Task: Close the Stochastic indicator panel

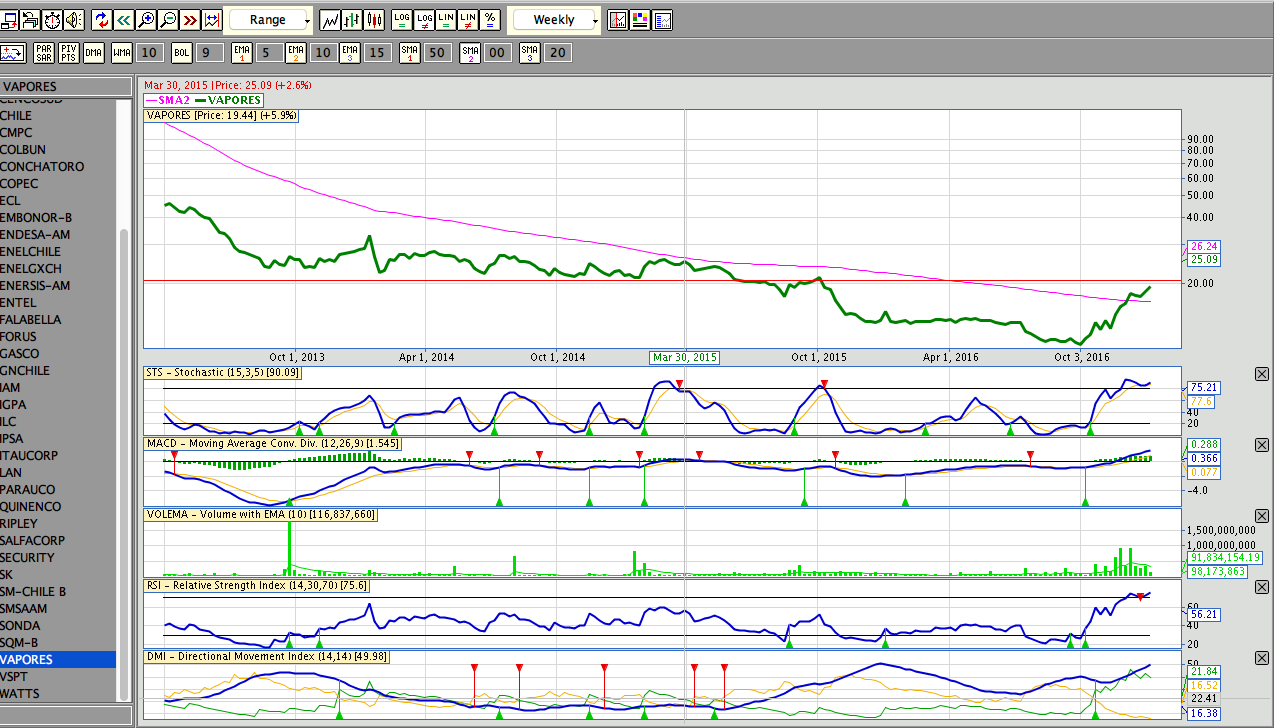Action: point(1261,374)
